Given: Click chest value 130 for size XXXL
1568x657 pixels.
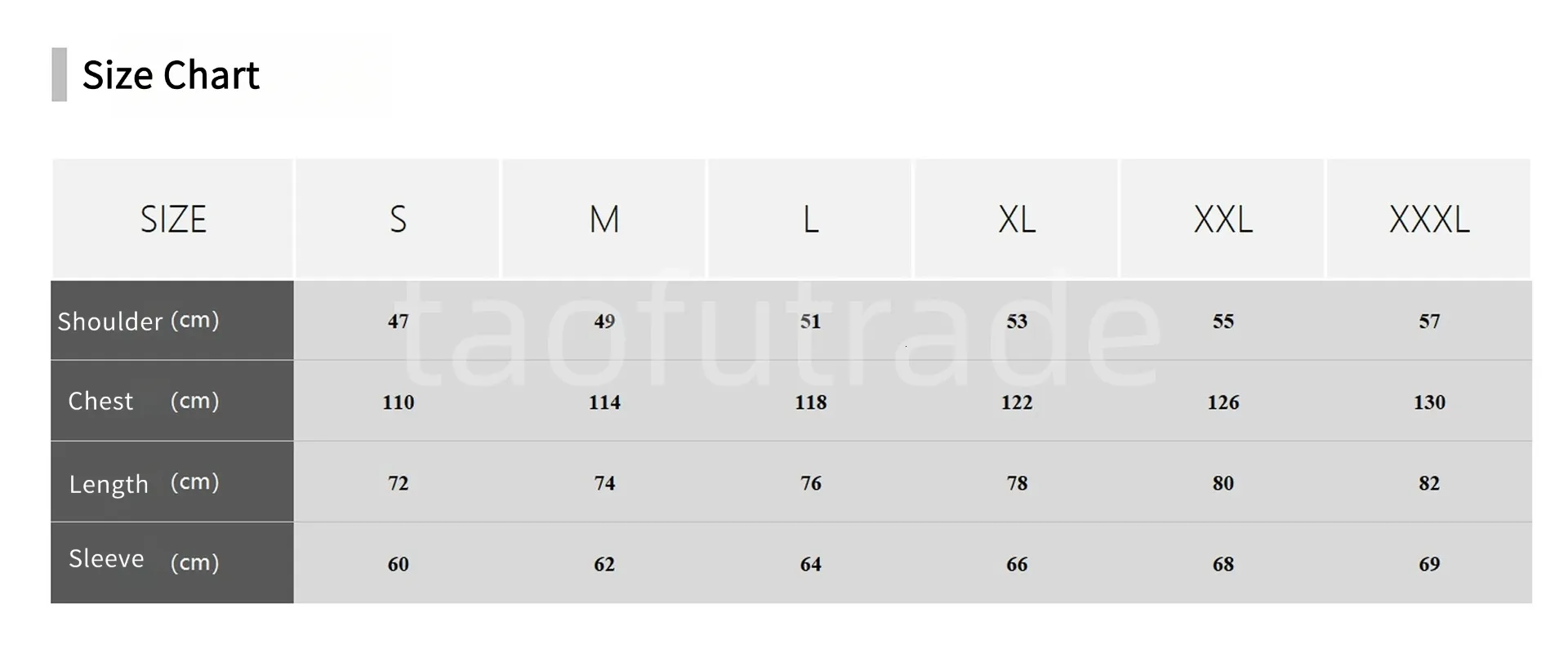Looking at the screenshot, I should pos(1429,402).
